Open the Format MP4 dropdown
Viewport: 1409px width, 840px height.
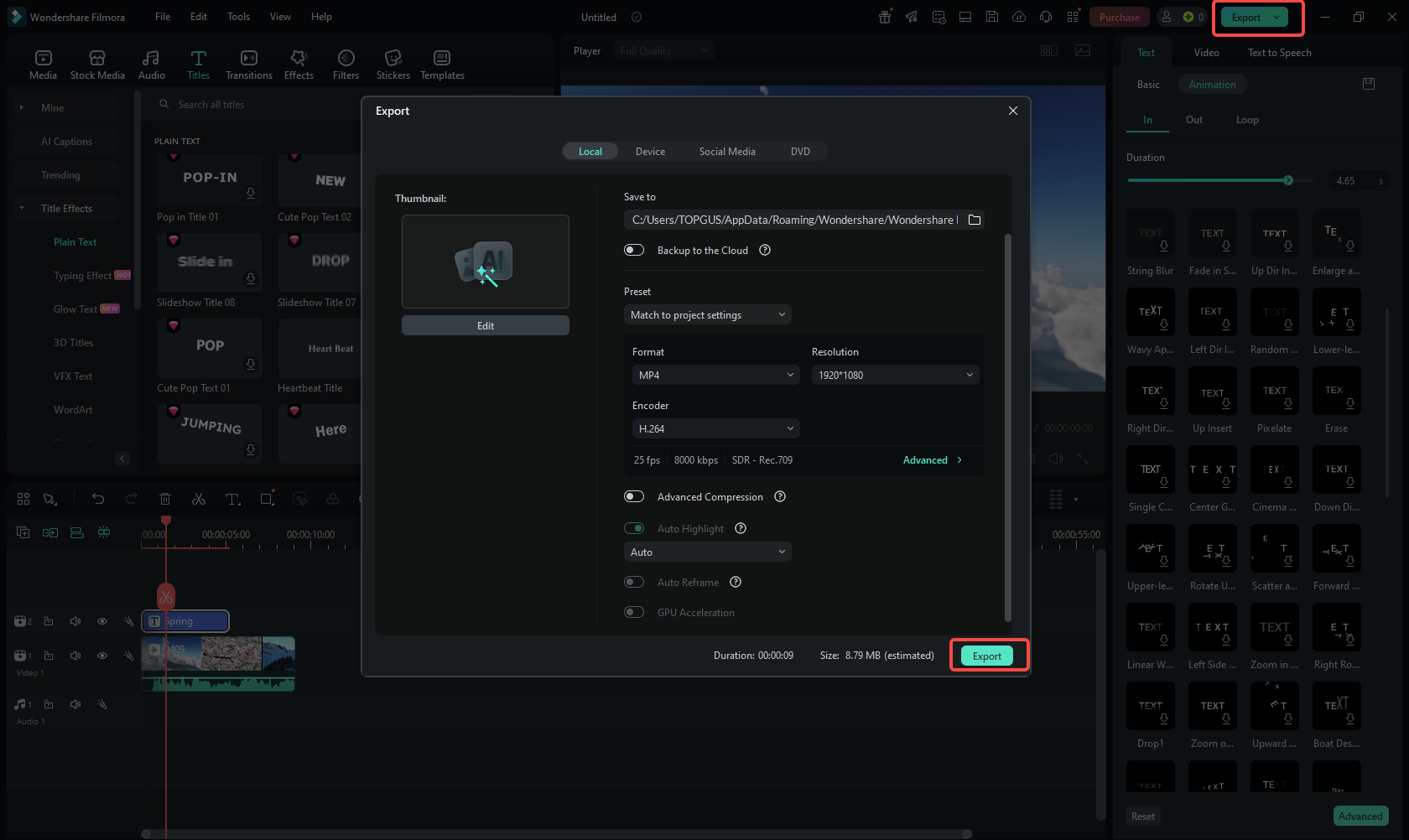[715, 375]
